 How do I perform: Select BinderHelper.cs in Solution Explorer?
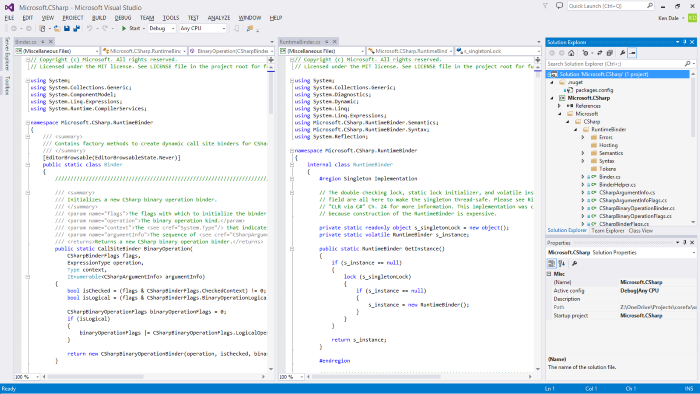(617, 185)
